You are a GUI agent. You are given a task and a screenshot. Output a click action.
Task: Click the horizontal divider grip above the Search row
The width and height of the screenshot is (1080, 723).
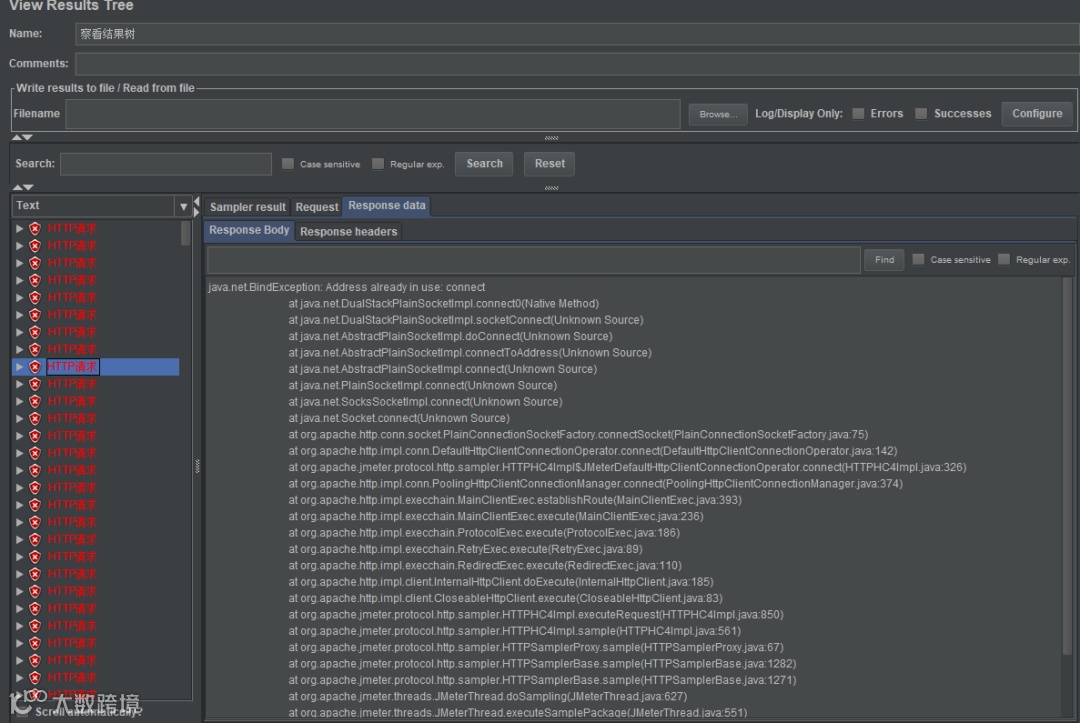pyautogui.click(x=551, y=138)
